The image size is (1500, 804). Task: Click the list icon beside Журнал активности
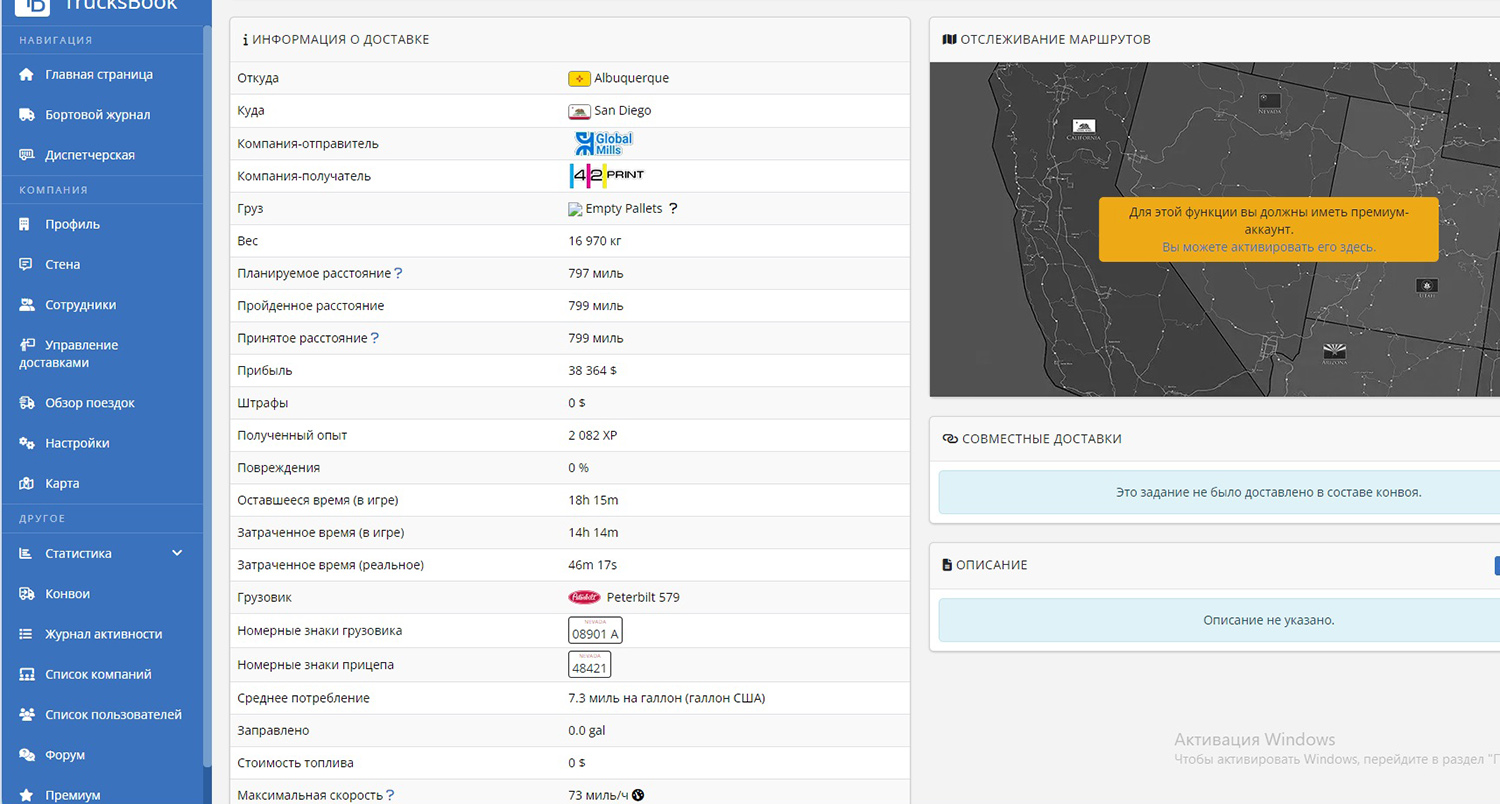click(x=26, y=634)
